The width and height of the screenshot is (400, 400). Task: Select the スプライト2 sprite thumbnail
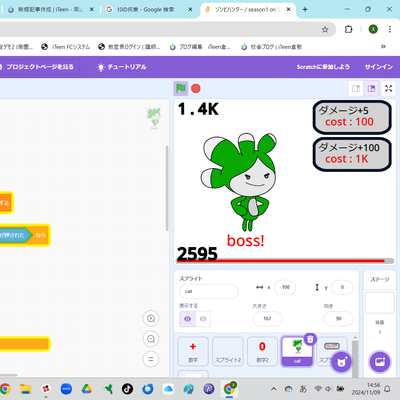228,351
